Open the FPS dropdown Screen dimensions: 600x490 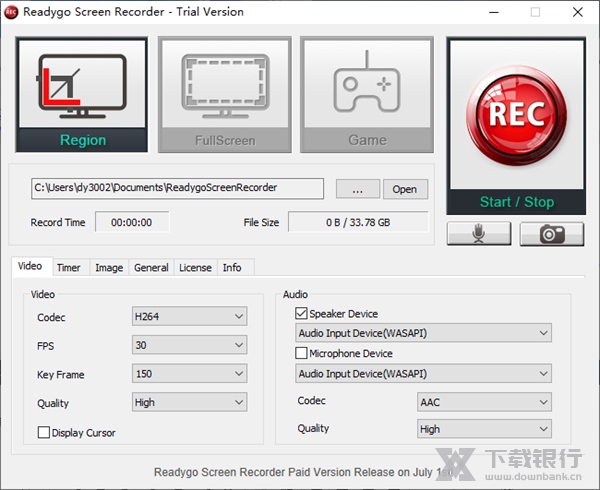[189, 345]
